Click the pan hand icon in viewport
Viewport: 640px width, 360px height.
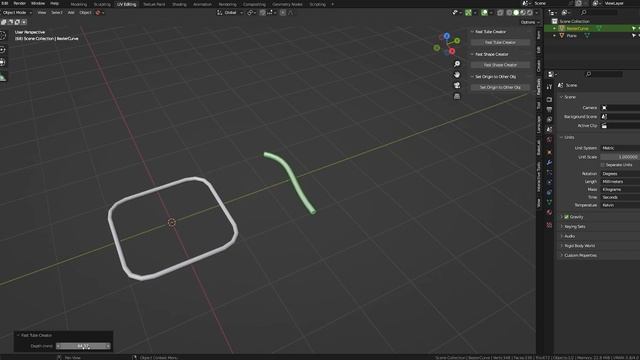(x=457, y=75)
